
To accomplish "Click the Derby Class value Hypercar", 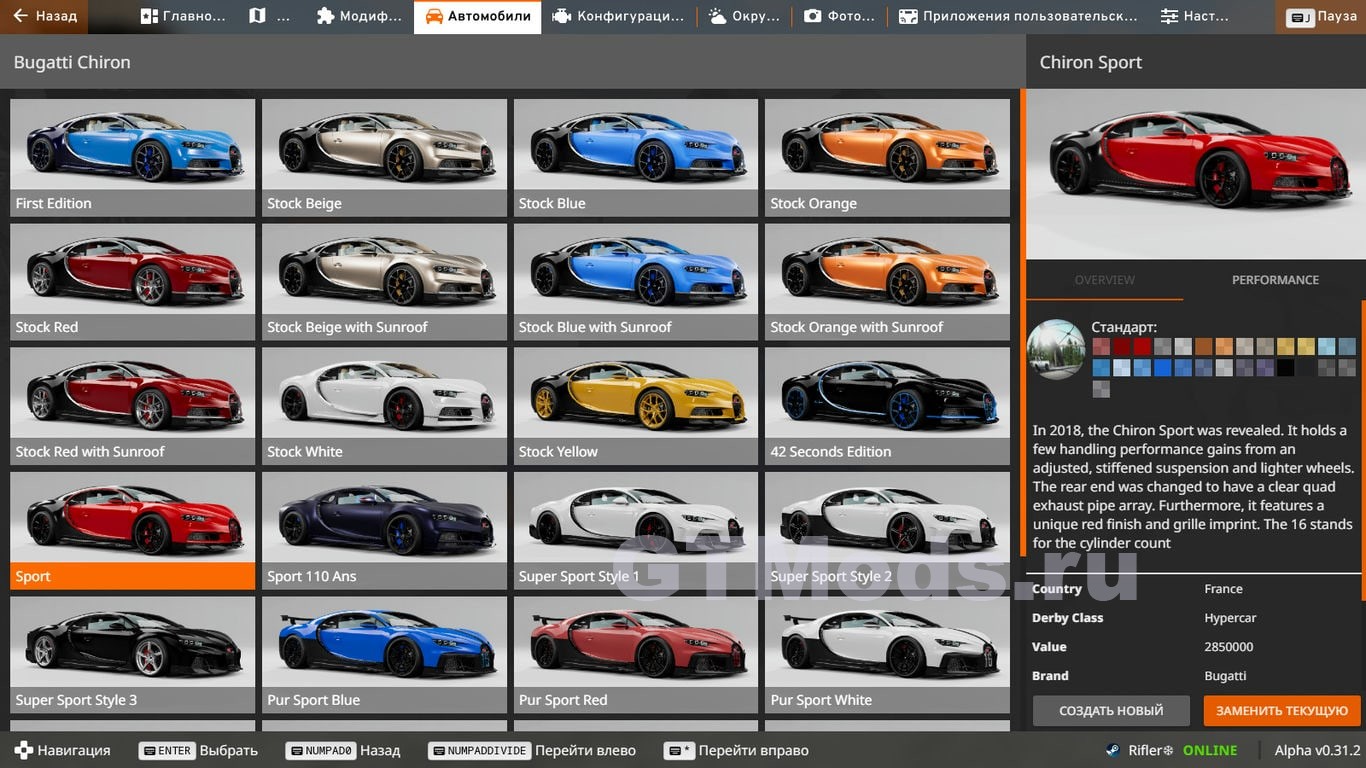I will (1230, 618).
